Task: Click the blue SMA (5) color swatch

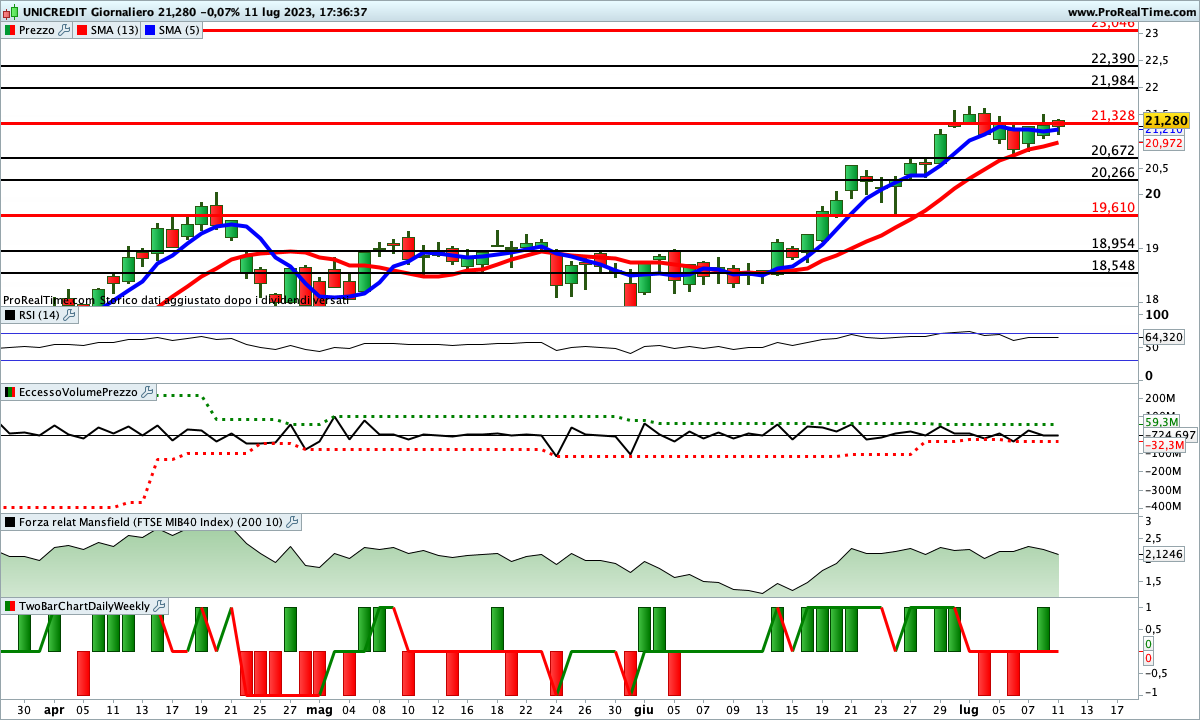Action: click(151, 30)
